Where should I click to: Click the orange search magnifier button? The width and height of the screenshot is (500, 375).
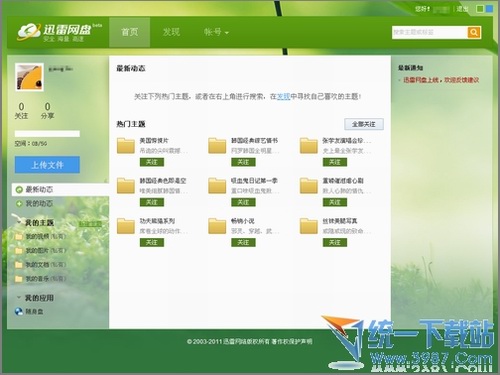[x=474, y=32]
